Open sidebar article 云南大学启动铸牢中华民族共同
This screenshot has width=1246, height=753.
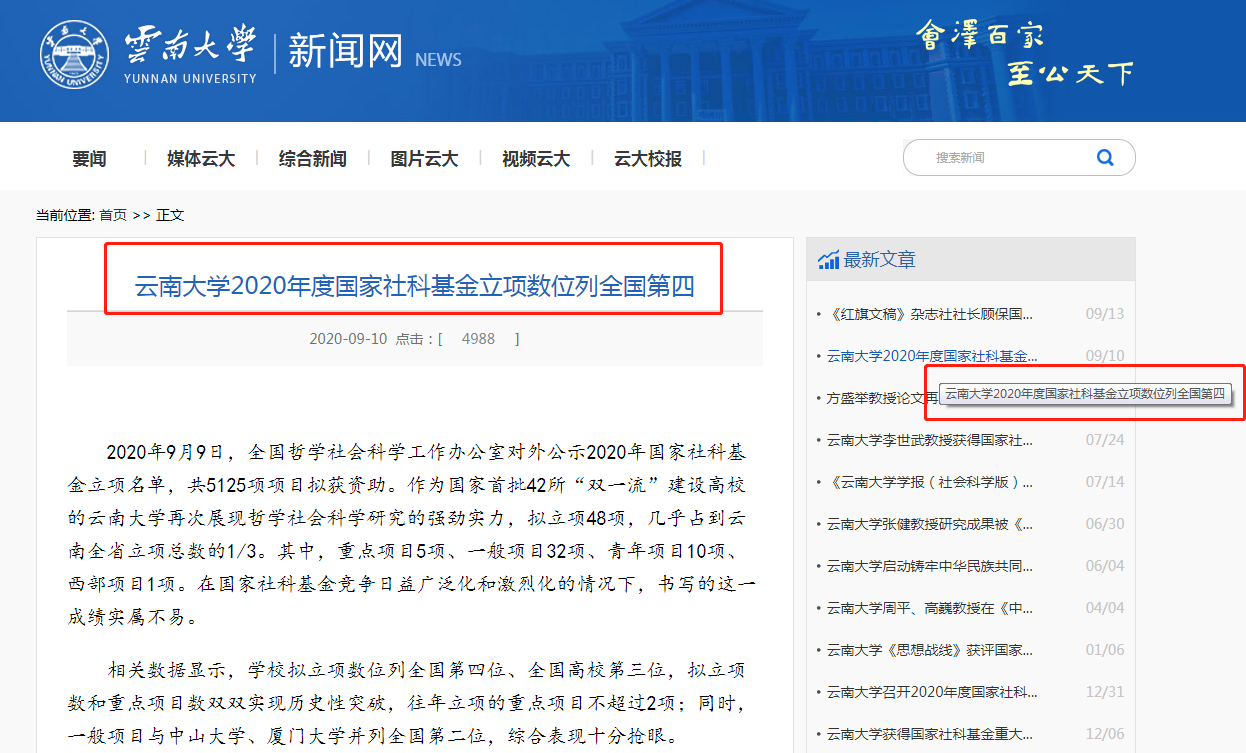pyautogui.click(x=930, y=566)
